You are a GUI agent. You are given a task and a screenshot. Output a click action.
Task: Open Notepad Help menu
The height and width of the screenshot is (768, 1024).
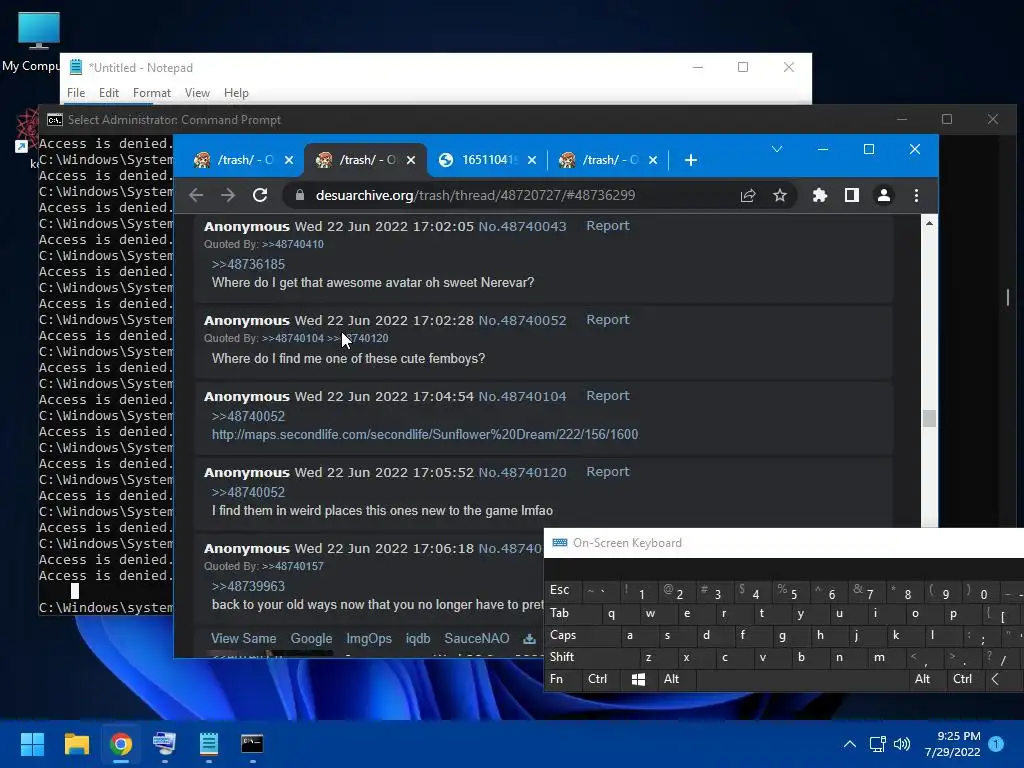click(236, 93)
